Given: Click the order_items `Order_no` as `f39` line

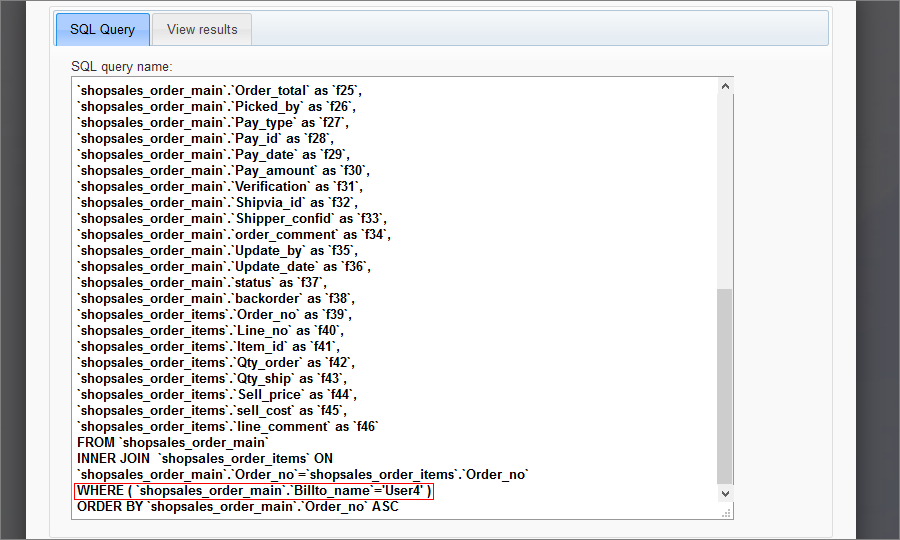Looking at the screenshot, I should pyautogui.click(x=215, y=315).
